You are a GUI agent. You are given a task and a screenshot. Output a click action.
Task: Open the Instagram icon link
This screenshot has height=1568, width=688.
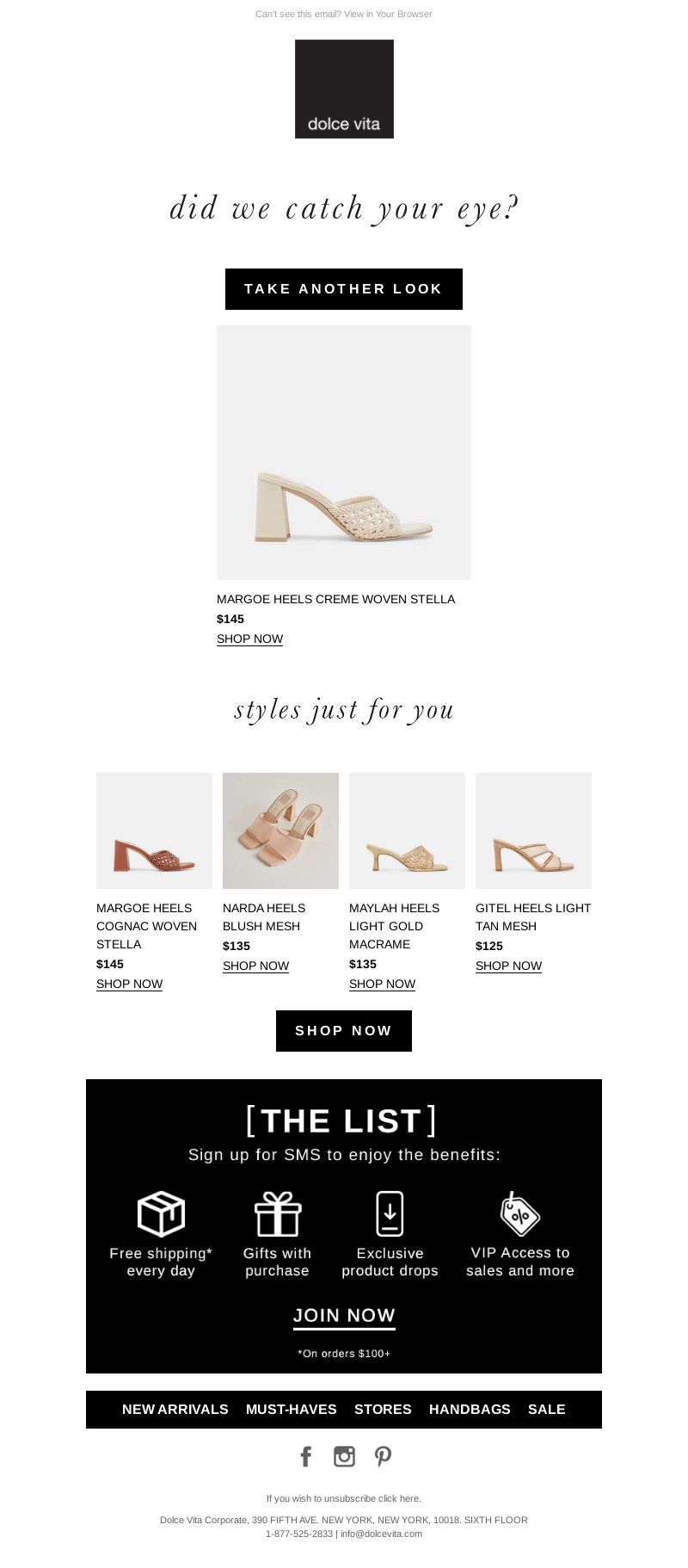pyautogui.click(x=344, y=1456)
